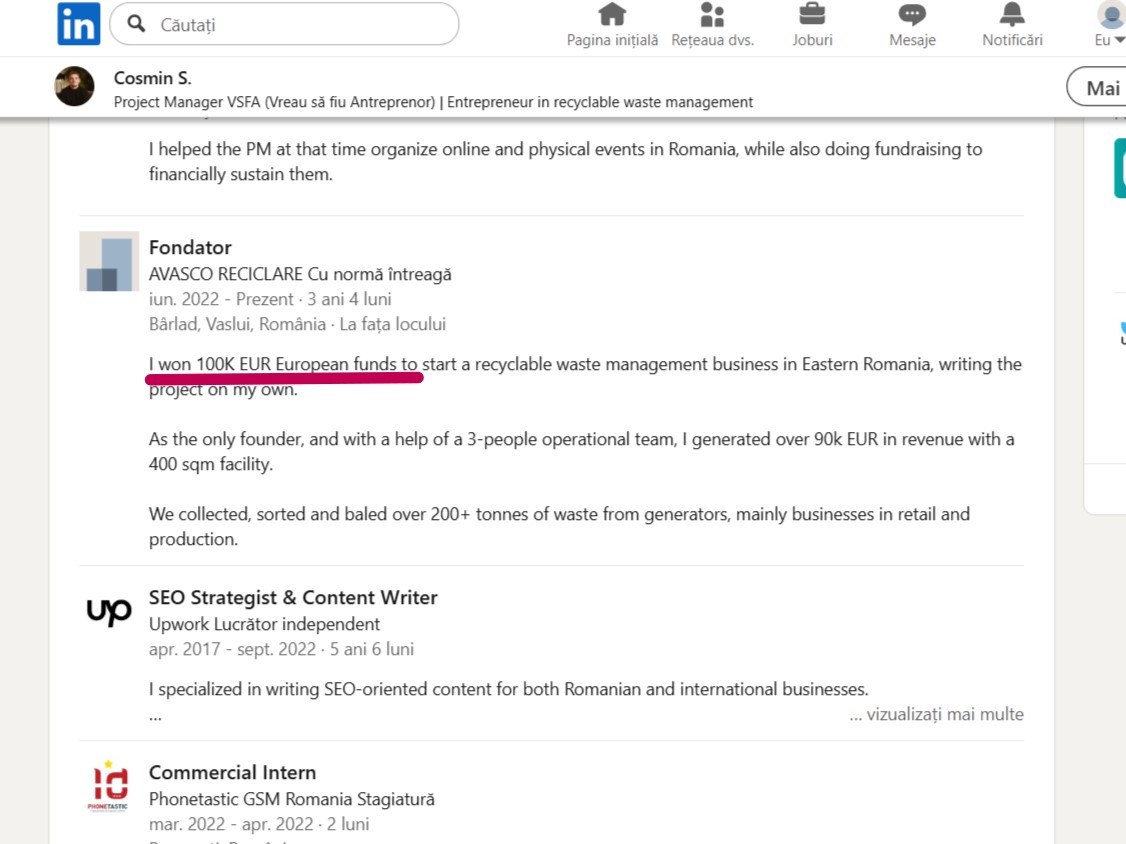Open the Fondator position title
Screen dimensions: 1126x844
pyautogui.click(x=190, y=247)
